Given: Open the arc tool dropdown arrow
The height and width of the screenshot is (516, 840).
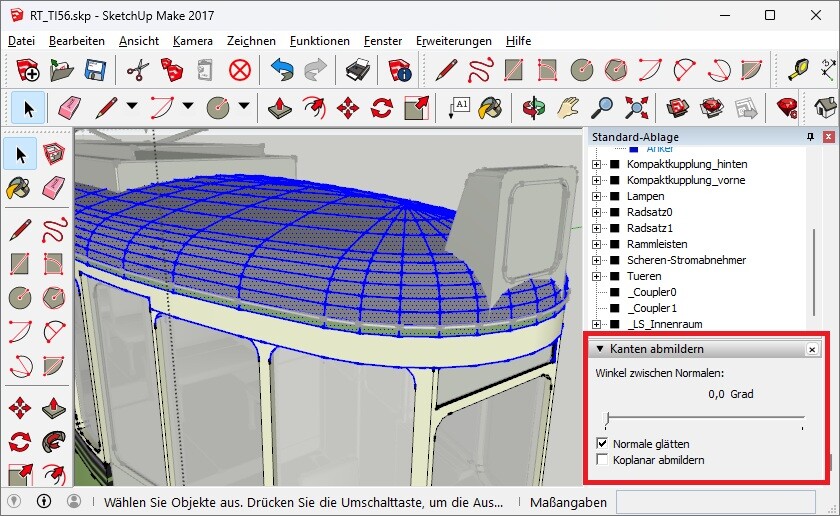Looking at the screenshot, I should 188,107.
